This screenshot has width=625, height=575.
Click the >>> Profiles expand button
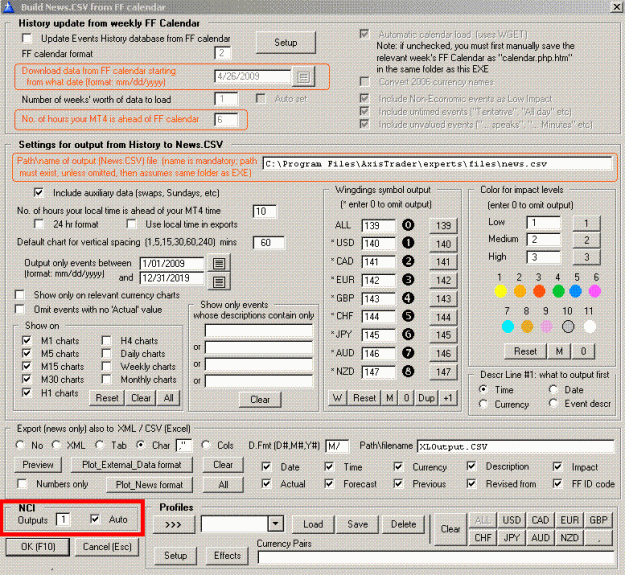click(x=174, y=524)
